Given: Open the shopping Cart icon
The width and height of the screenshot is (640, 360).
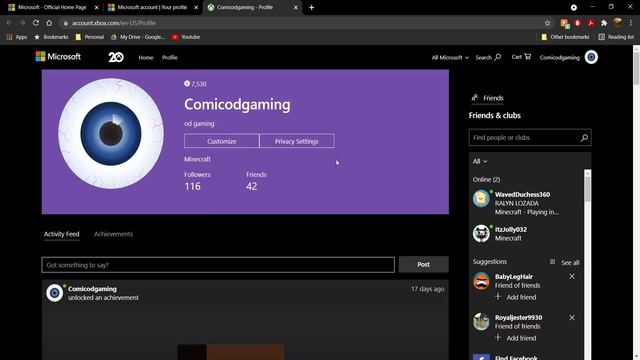Looking at the screenshot, I should click(x=527, y=57).
